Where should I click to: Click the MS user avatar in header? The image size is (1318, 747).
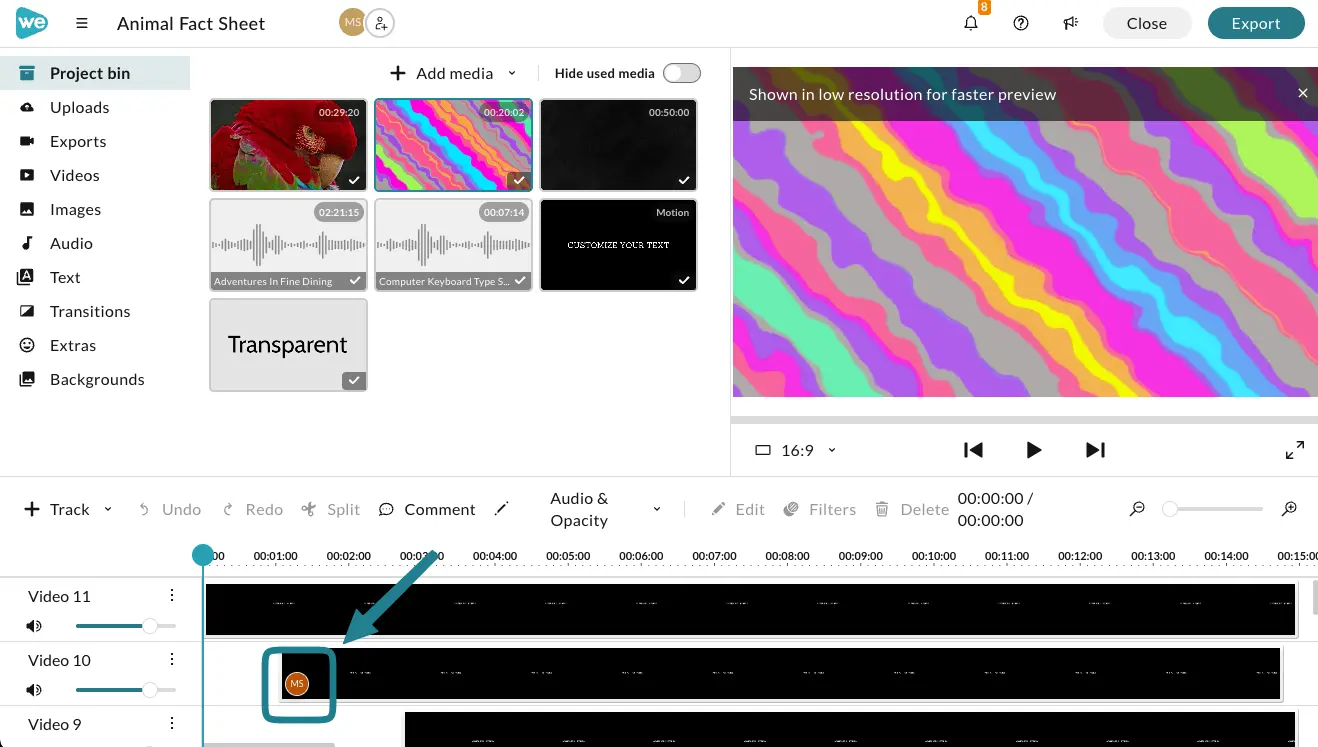351,22
